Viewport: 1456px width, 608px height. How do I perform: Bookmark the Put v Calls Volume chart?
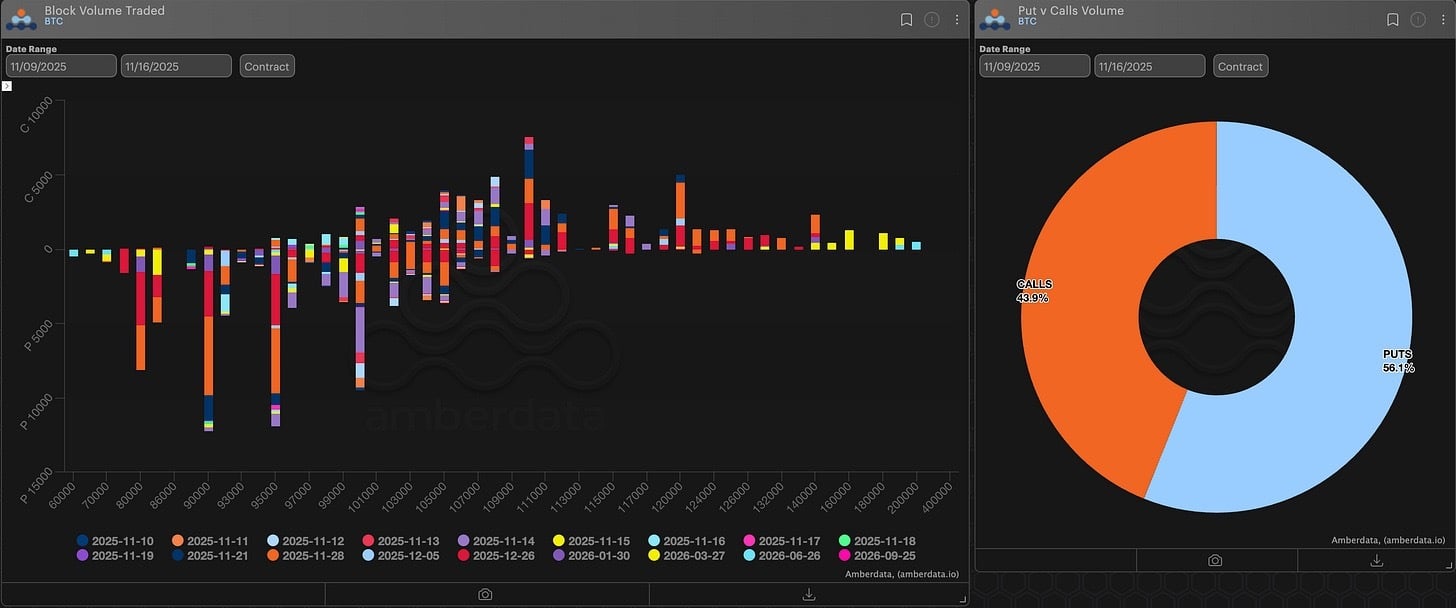tap(1392, 19)
